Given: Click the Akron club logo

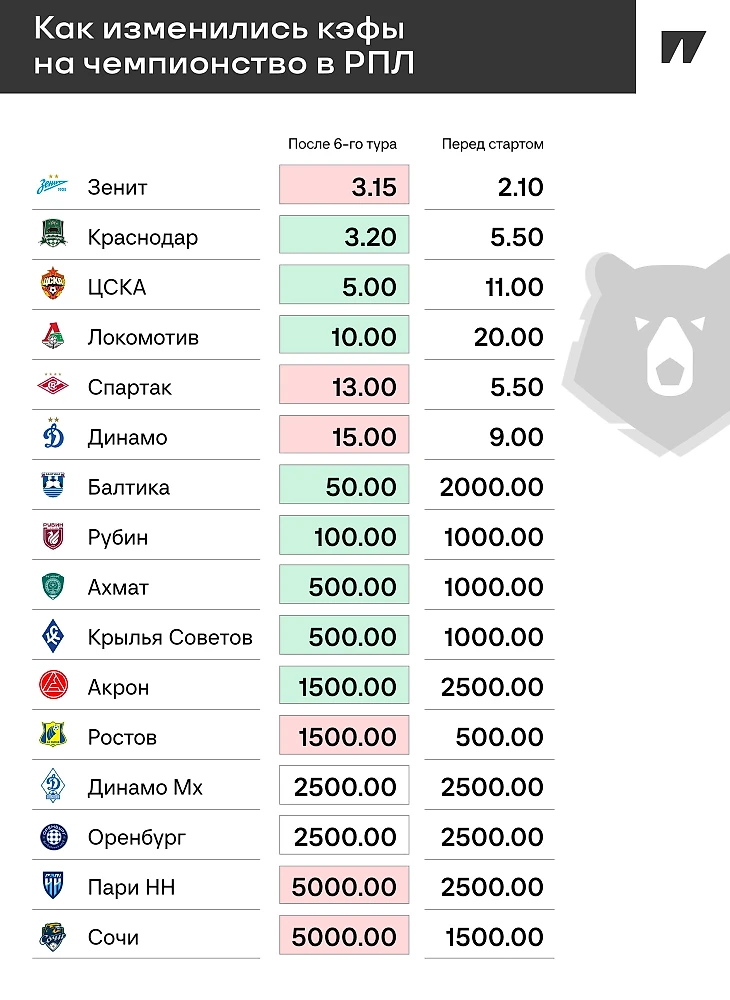Looking at the screenshot, I should pyautogui.click(x=53, y=686).
